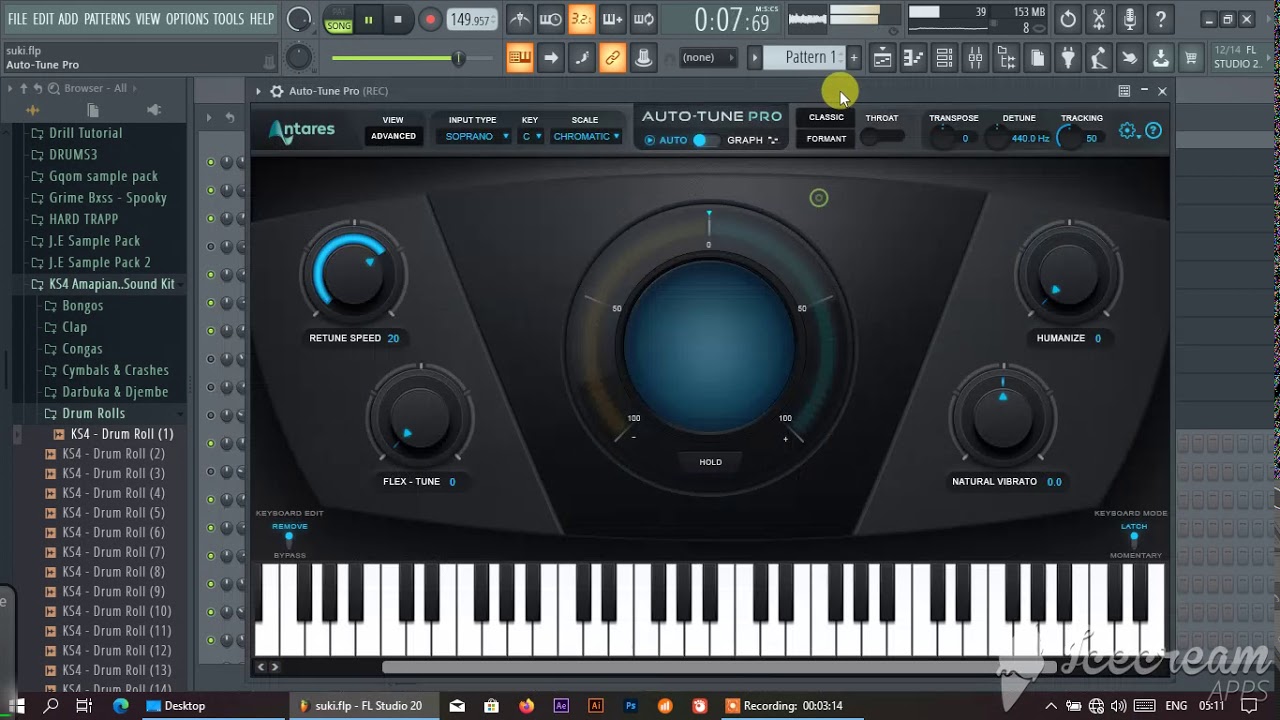
Task: Open the Key C dropdown
Action: (x=531, y=137)
